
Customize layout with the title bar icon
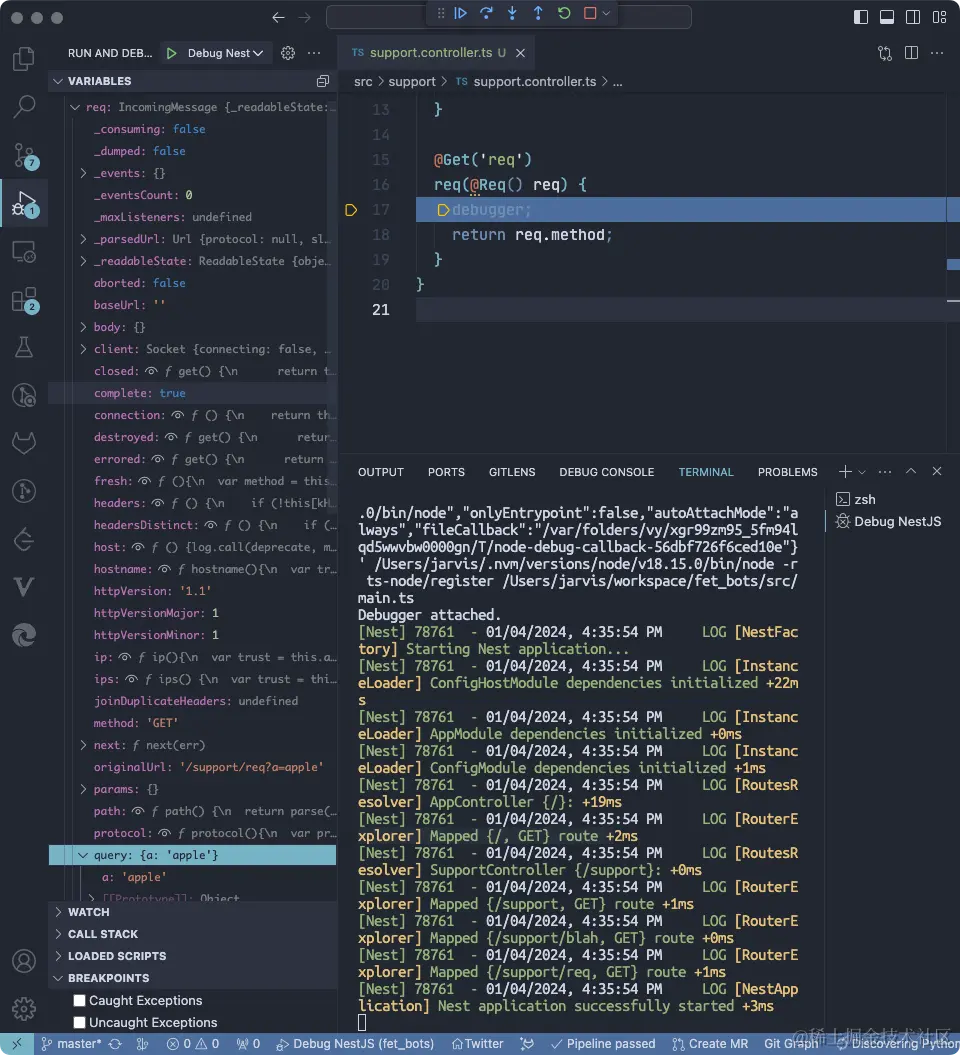(x=940, y=17)
